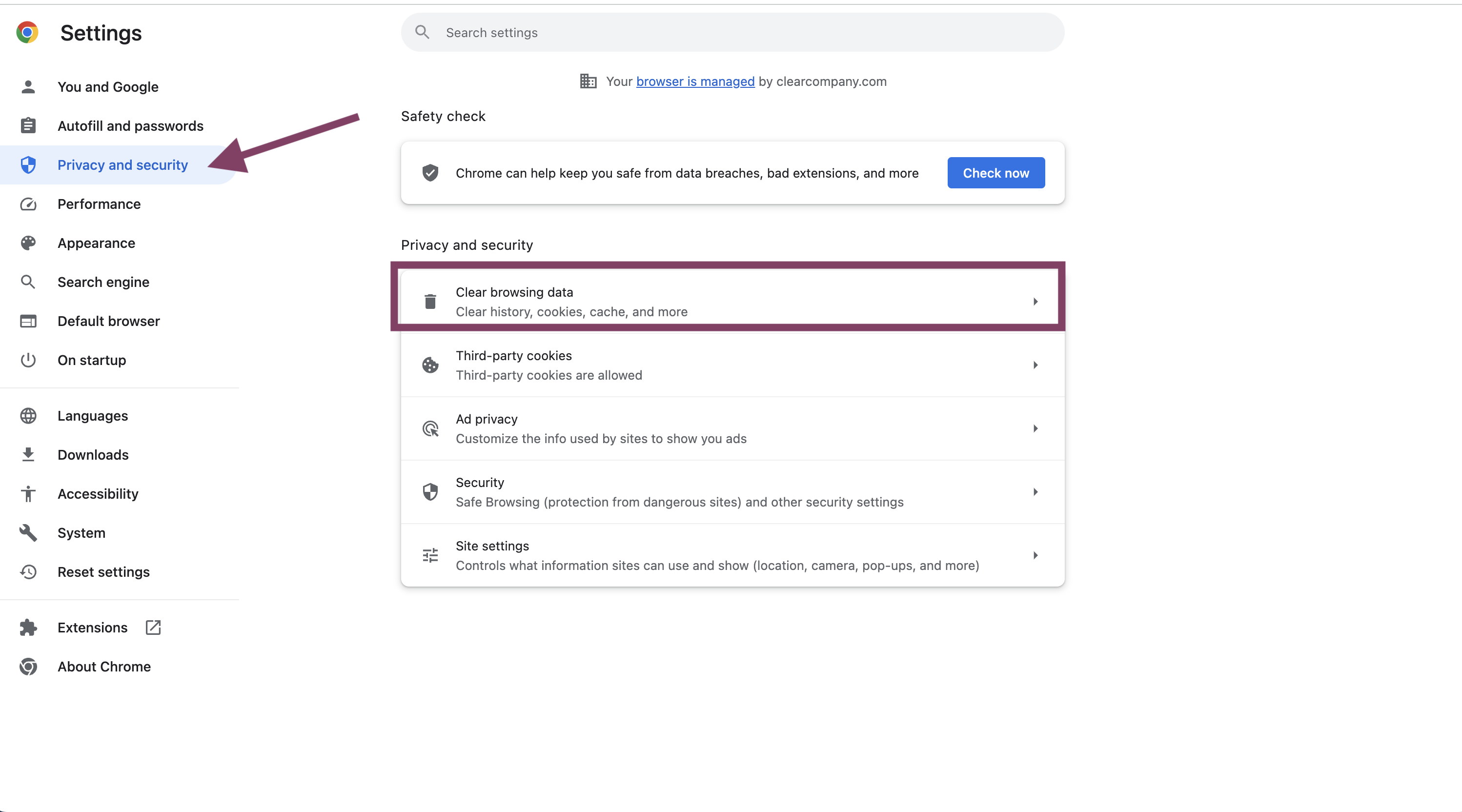Image resolution: width=1462 pixels, height=812 pixels.
Task: Go to the Languages settings
Action: point(119,416)
